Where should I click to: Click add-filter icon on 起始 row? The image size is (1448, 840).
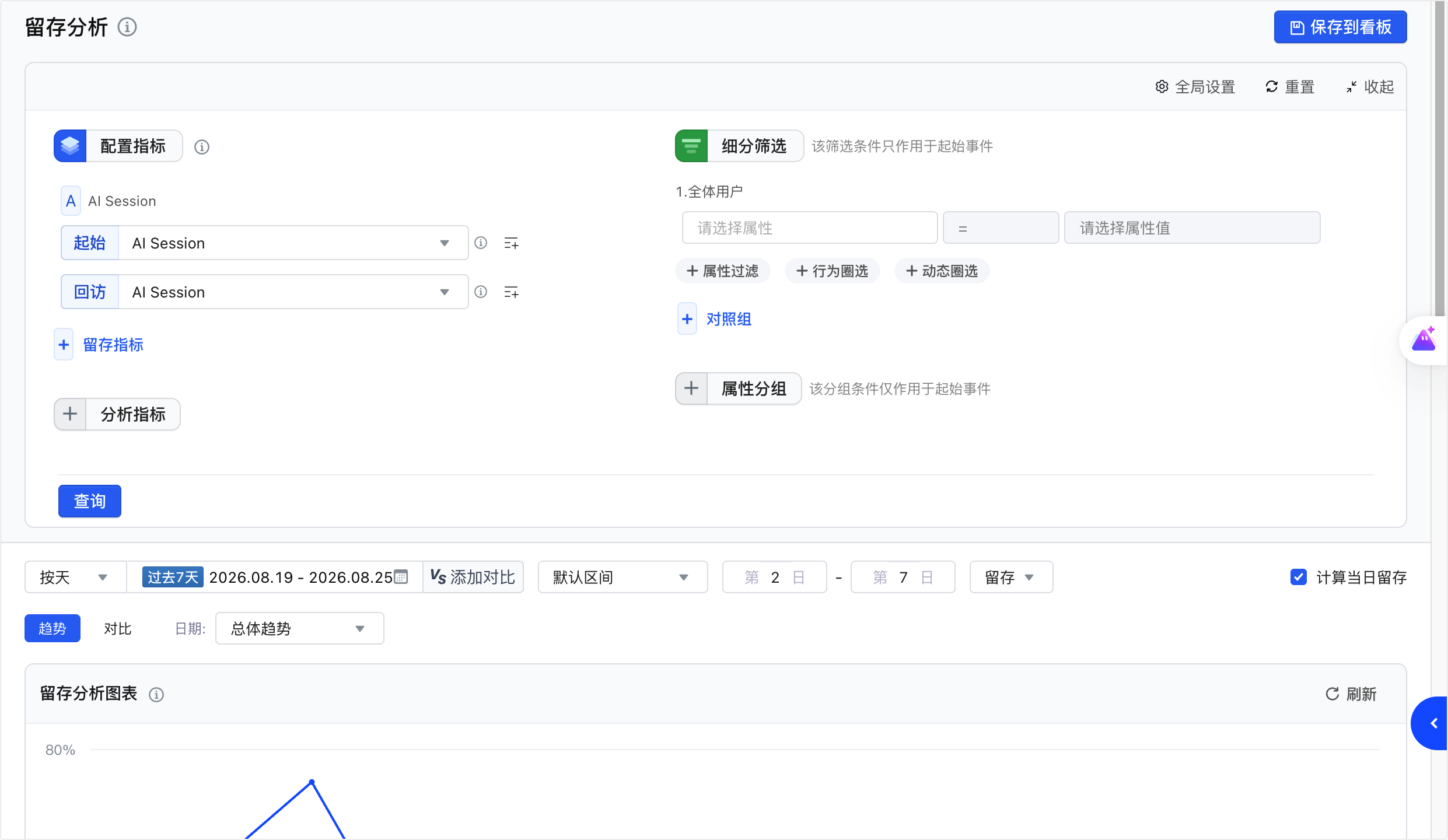point(512,243)
